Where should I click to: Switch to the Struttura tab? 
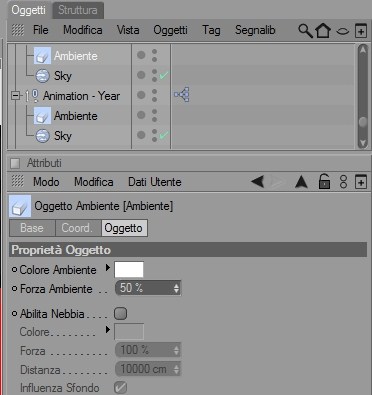click(x=78, y=10)
